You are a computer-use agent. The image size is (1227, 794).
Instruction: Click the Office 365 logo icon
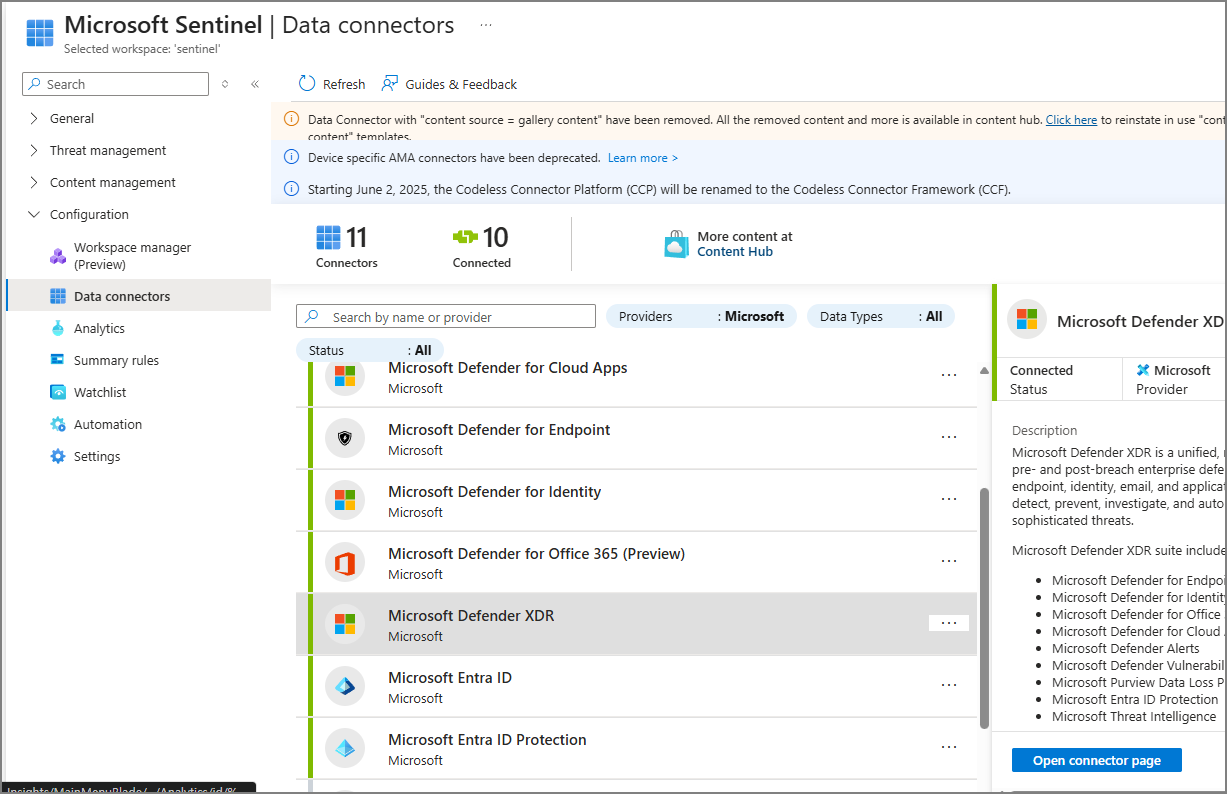(x=345, y=563)
